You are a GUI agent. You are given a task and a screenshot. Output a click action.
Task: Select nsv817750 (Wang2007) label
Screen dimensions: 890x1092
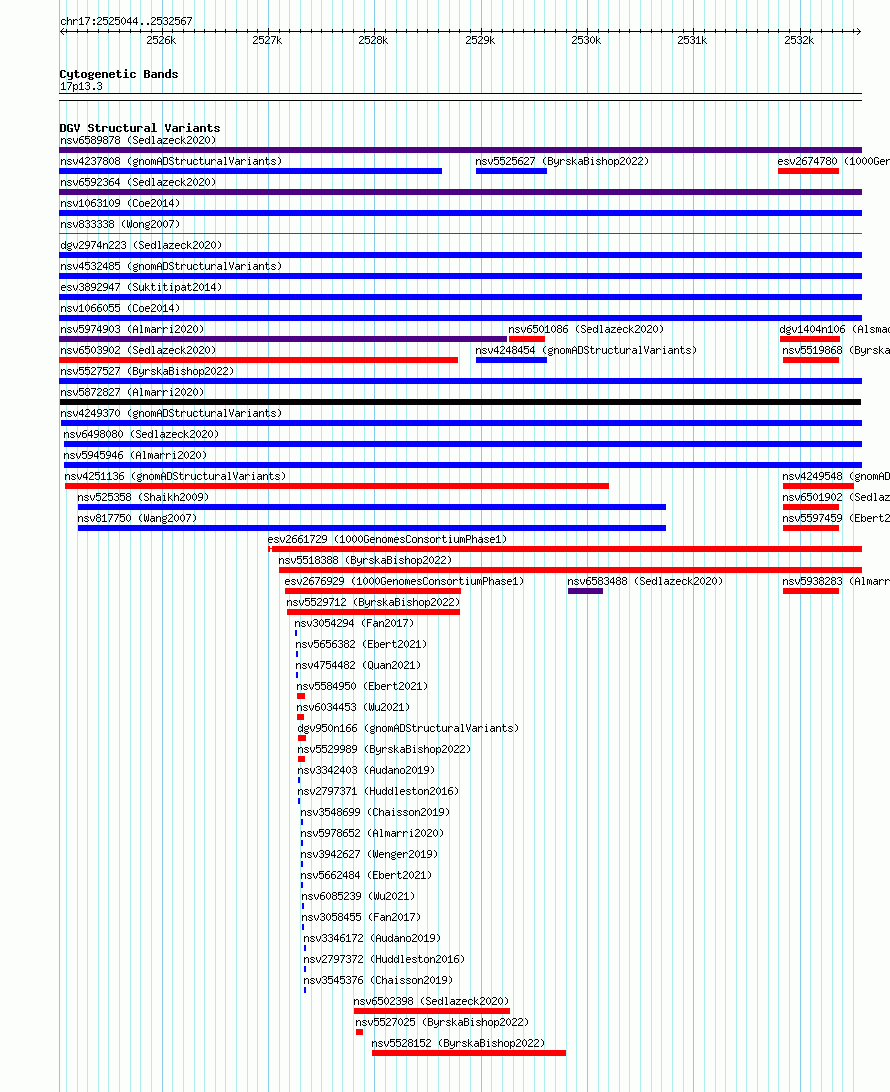point(136,517)
